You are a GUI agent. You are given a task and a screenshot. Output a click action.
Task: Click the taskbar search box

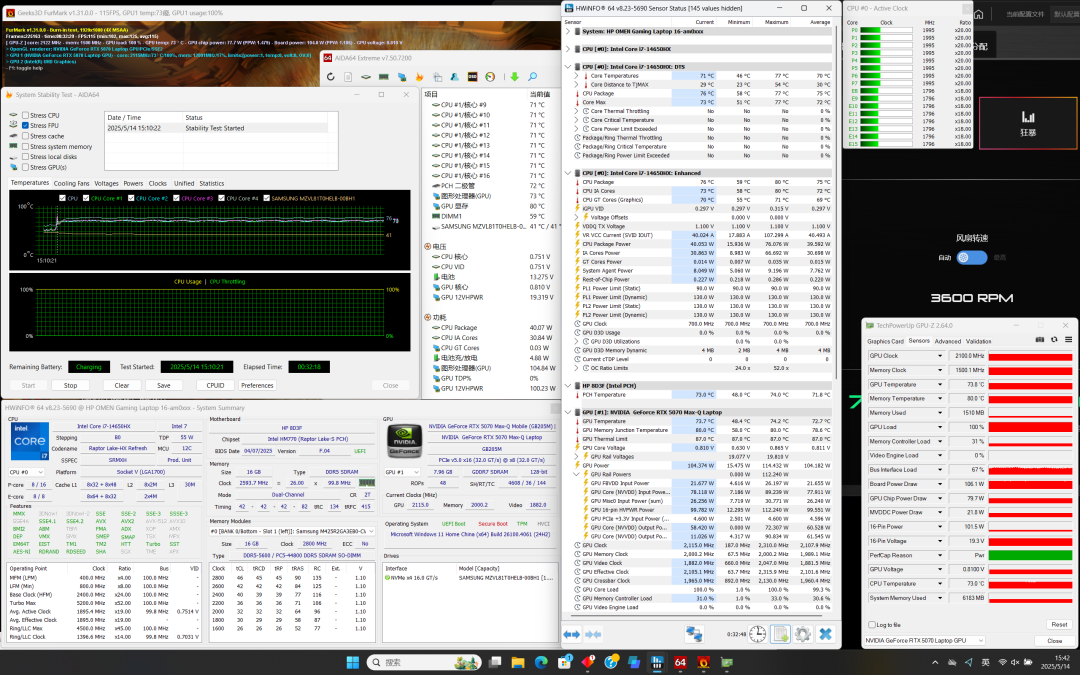[424, 663]
